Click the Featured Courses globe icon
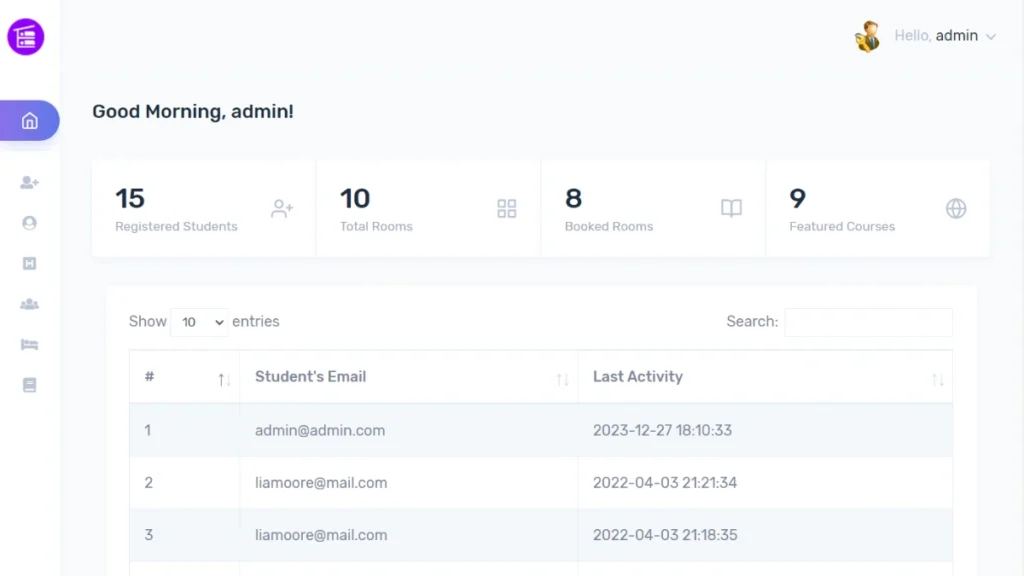This screenshot has height=576, width=1024. (956, 208)
